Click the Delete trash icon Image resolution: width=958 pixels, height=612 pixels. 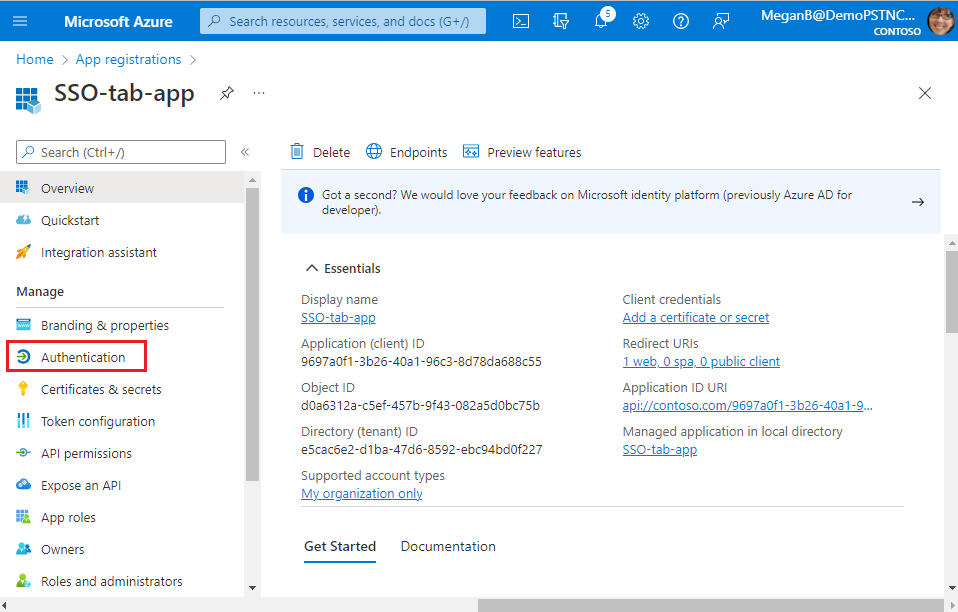tap(297, 151)
